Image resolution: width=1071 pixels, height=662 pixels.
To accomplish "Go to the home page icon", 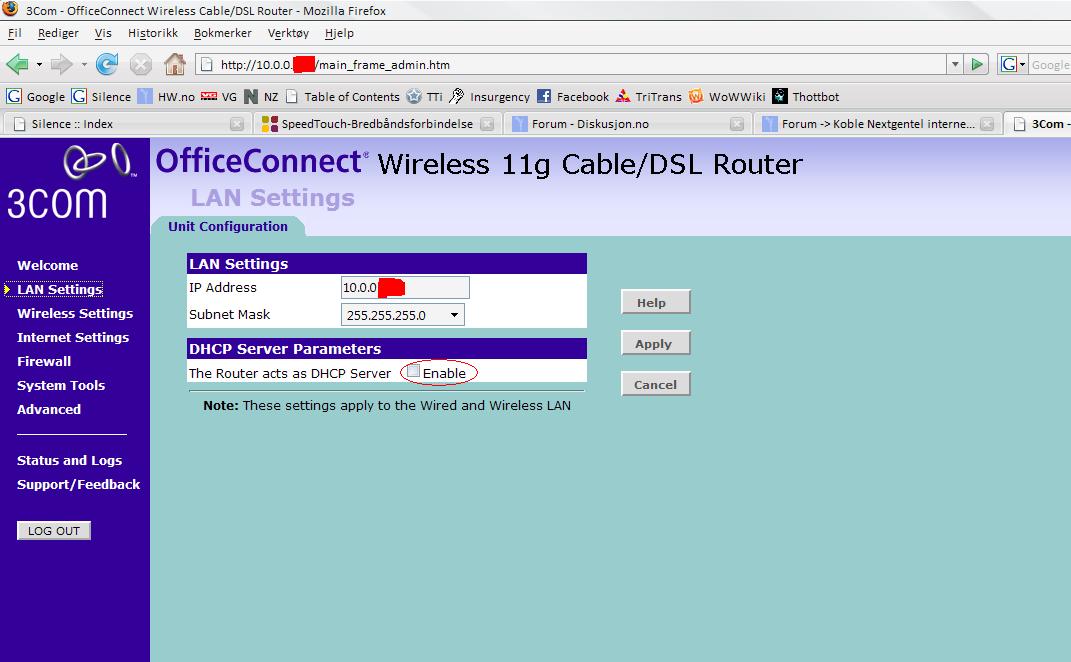I will click(x=175, y=65).
